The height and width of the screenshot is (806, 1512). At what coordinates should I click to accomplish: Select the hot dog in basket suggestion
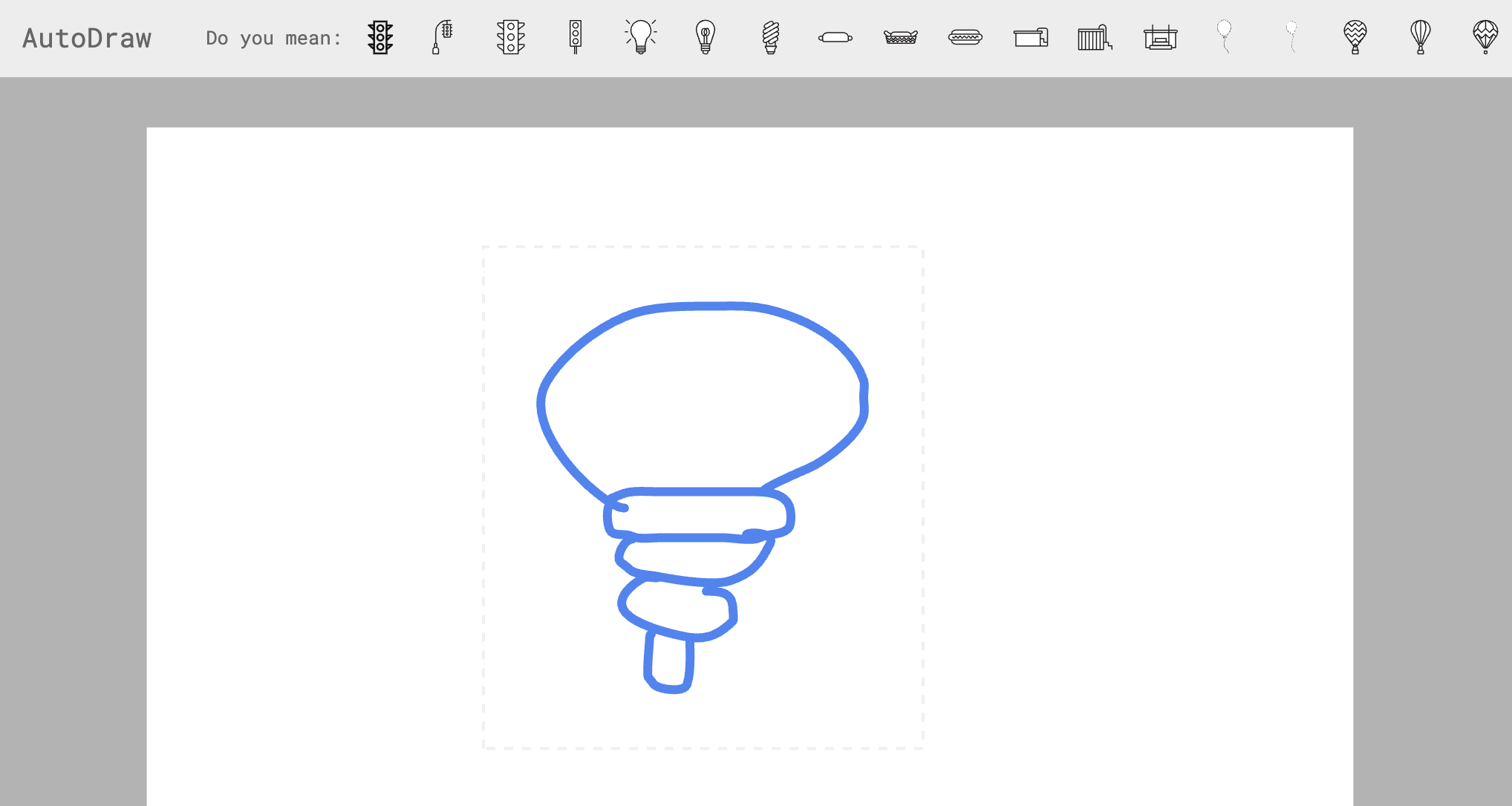click(900, 37)
